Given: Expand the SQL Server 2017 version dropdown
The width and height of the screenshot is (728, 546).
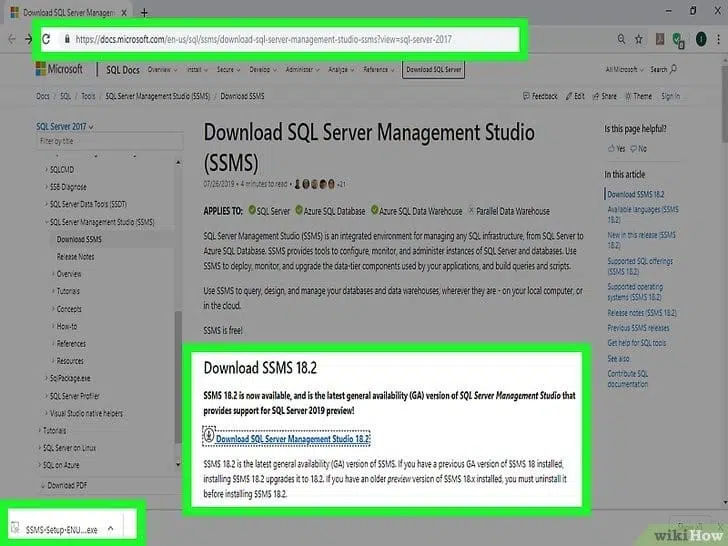Looking at the screenshot, I should point(63,127).
